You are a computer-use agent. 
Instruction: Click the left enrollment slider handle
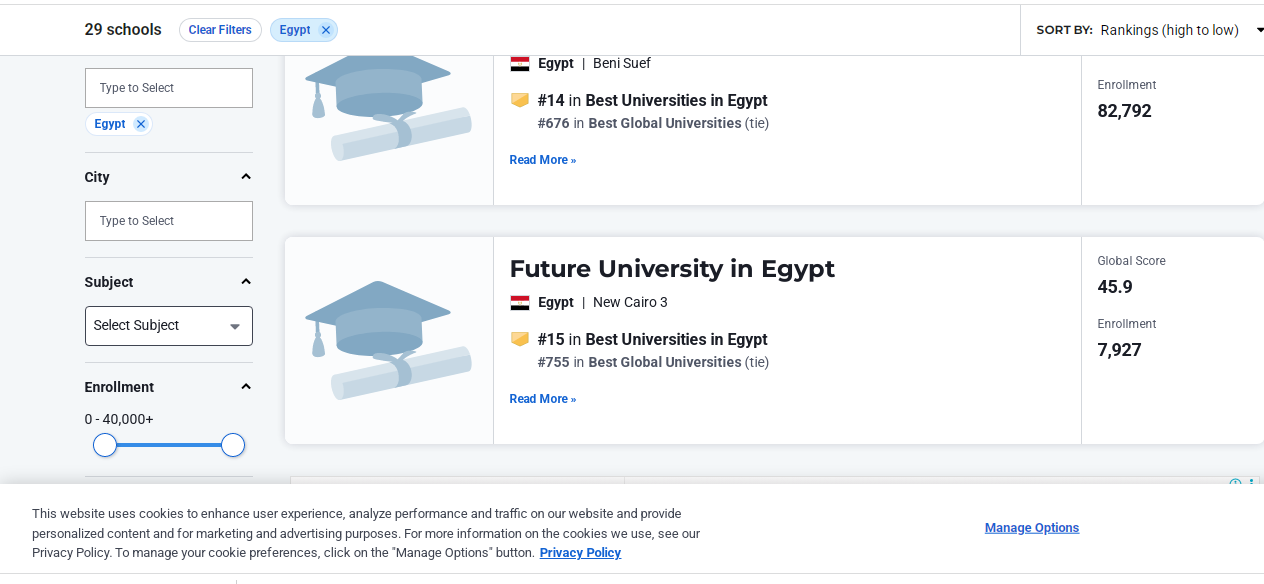pos(105,445)
